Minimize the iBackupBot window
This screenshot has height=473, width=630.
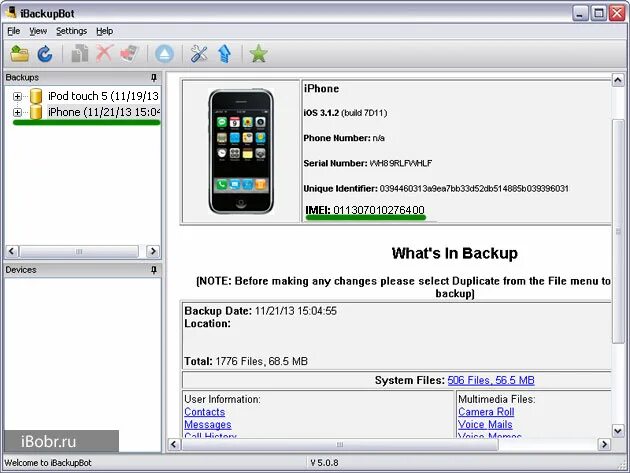[579, 13]
